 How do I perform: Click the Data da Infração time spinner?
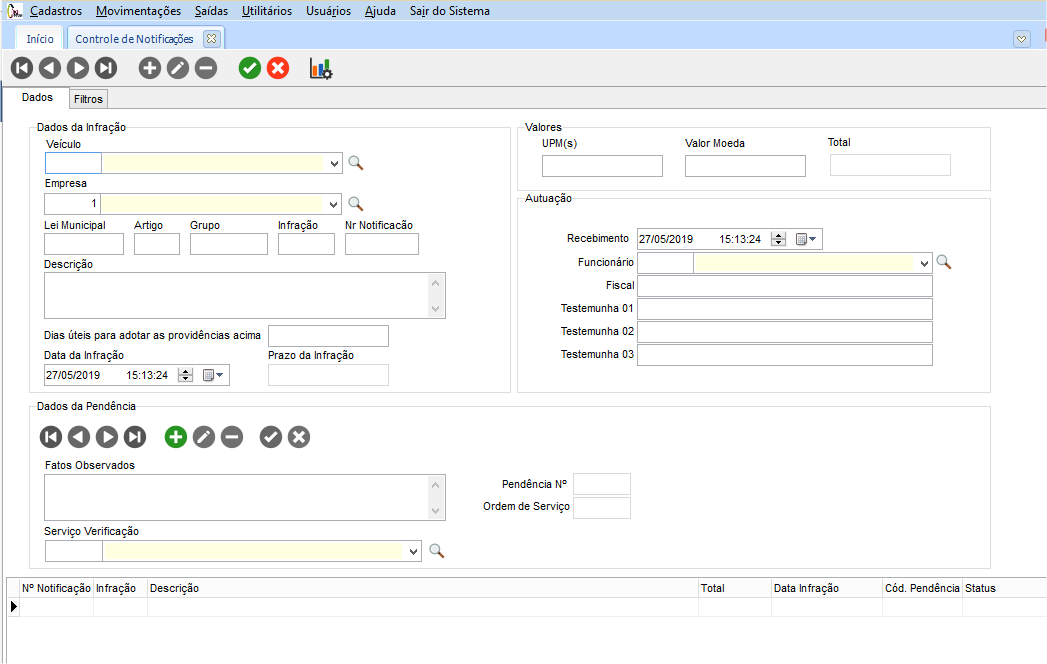[x=185, y=375]
